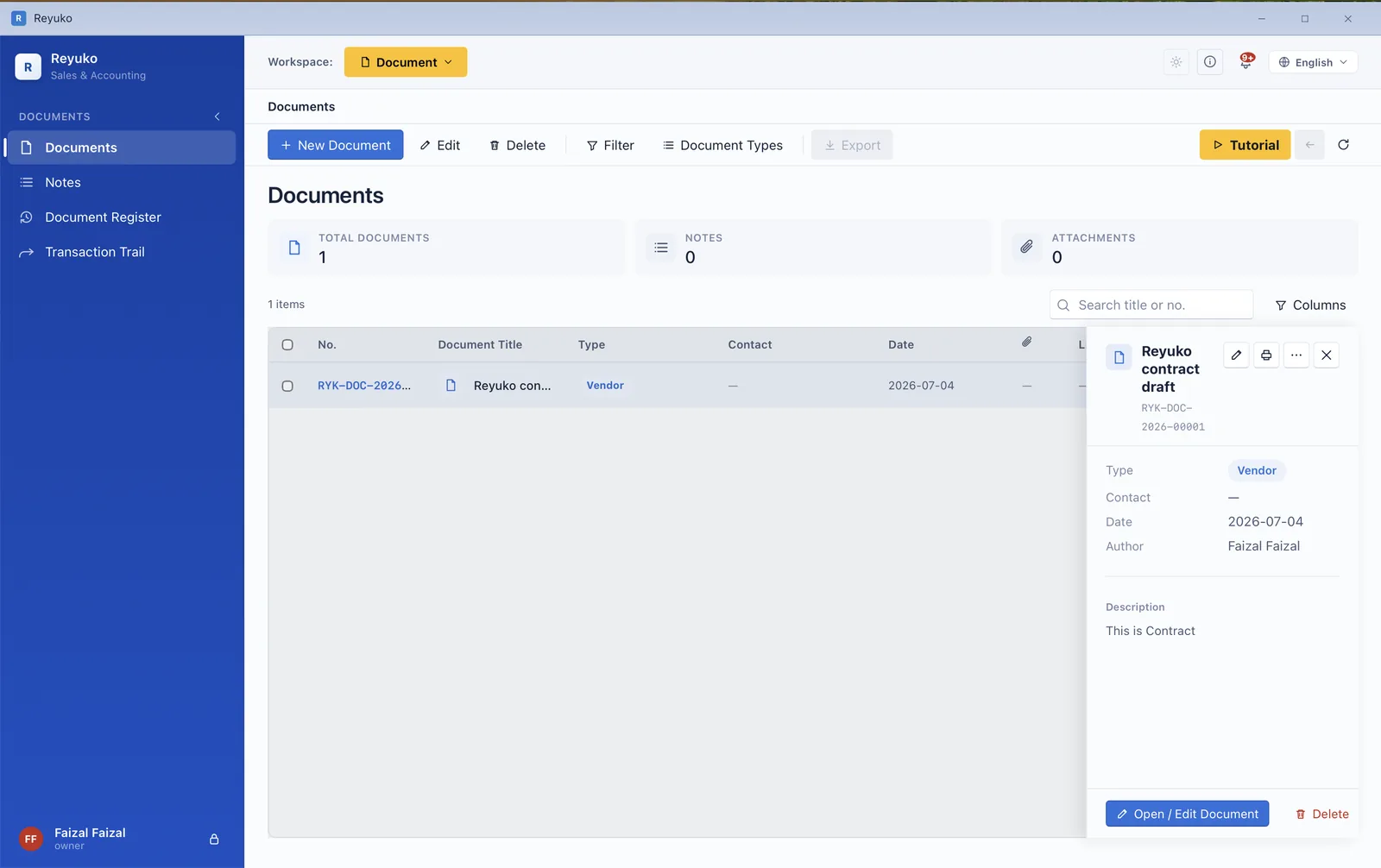Click the Export button
The height and width of the screenshot is (868, 1381).
(x=852, y=145)
